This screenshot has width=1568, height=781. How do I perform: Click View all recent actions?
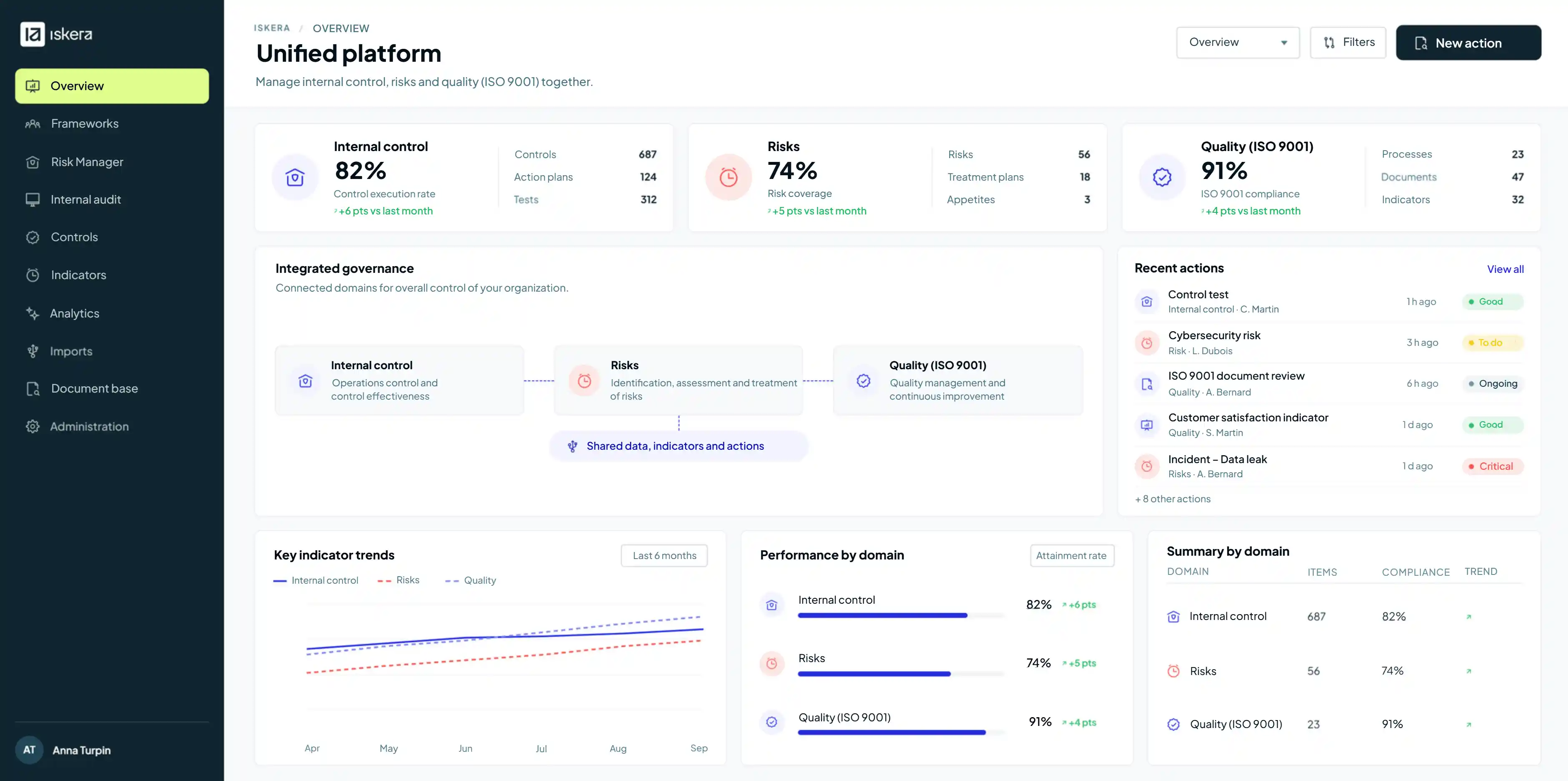1505,269
